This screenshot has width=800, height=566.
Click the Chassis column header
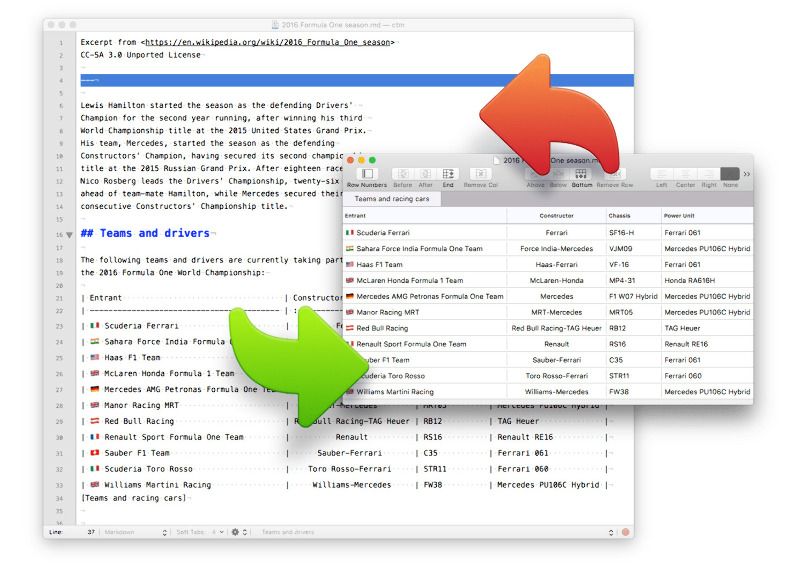pyautogui.click(x=634, y=216)
